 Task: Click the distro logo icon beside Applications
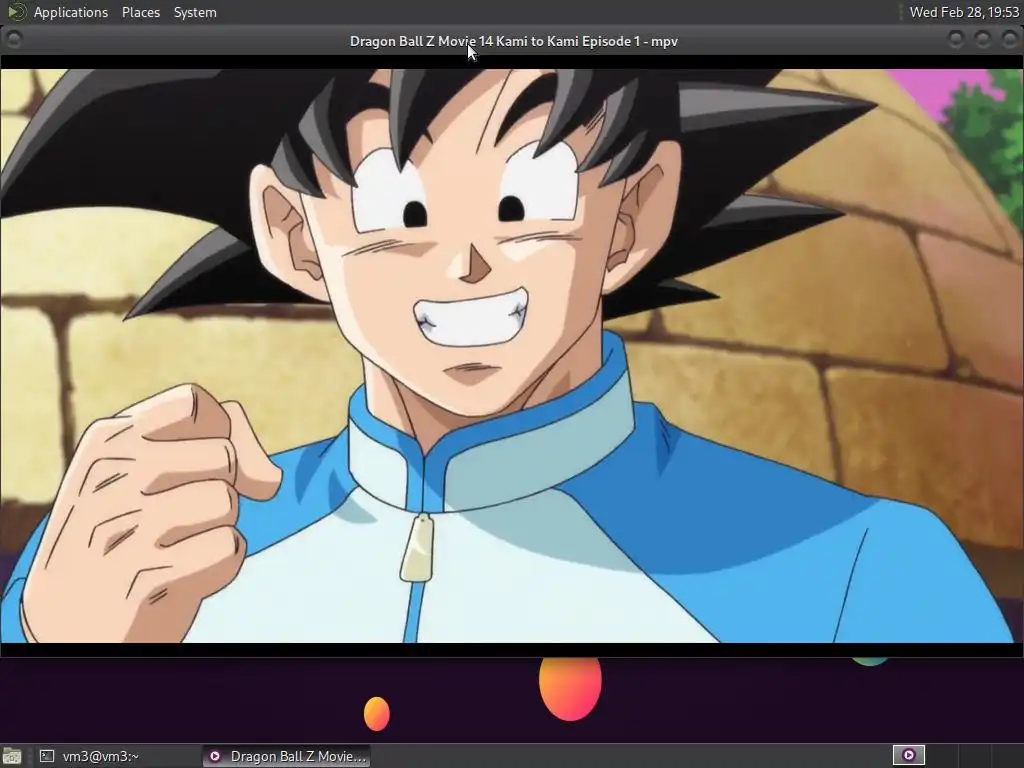tap(16, 12)
